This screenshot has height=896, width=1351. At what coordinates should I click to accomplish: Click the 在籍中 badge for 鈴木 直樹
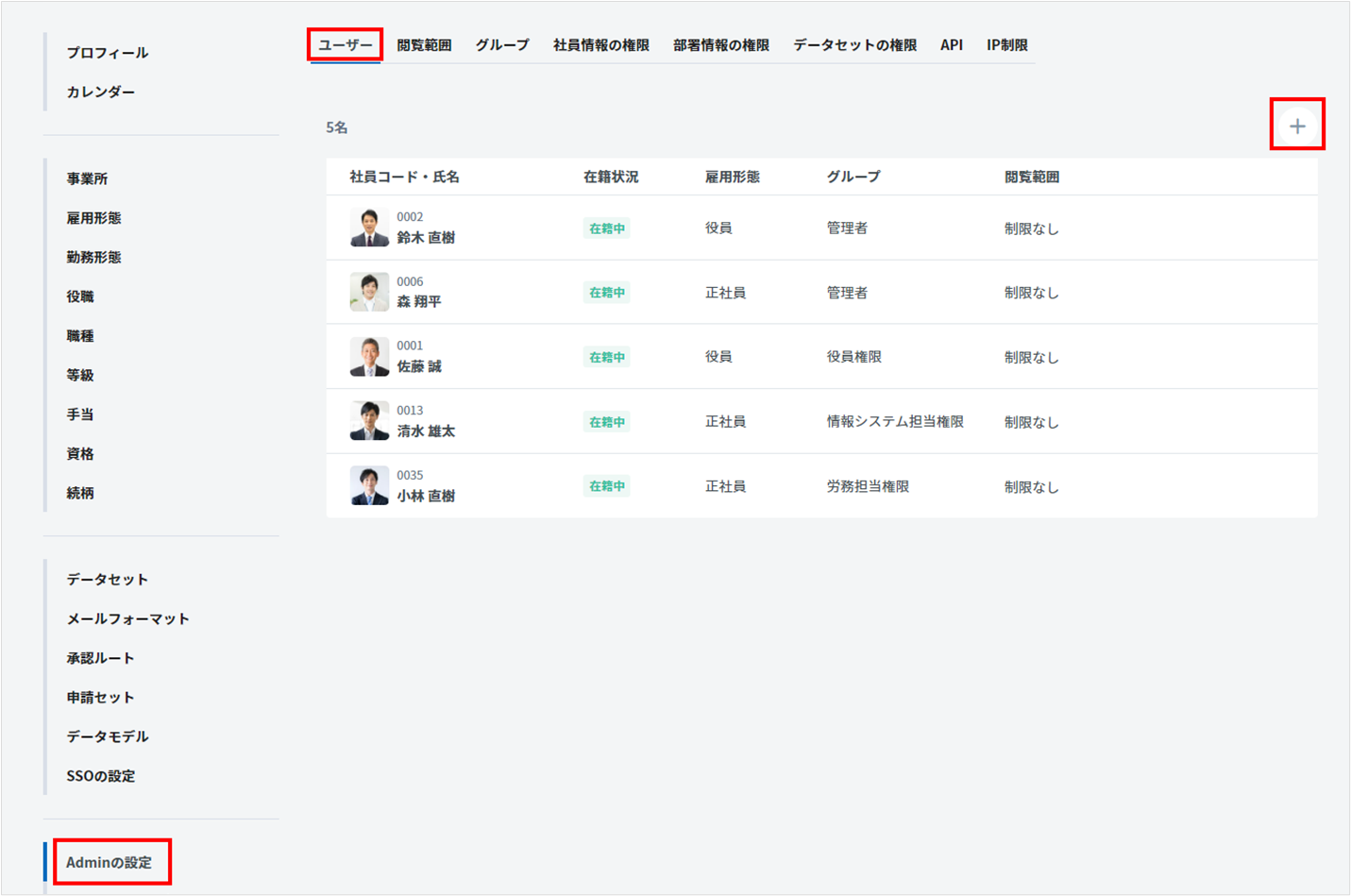pos(606,228)
